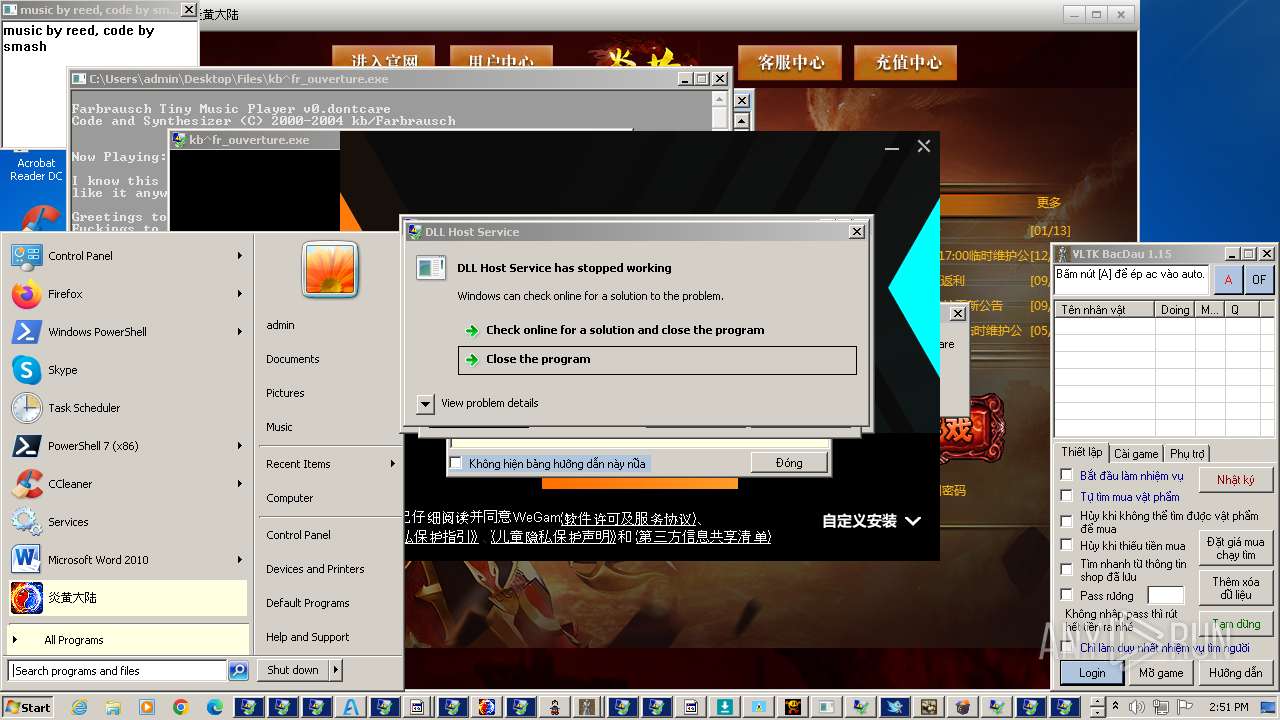Click the Đóng button
This screenshot has width=1280, height=720.
point(789,463)
